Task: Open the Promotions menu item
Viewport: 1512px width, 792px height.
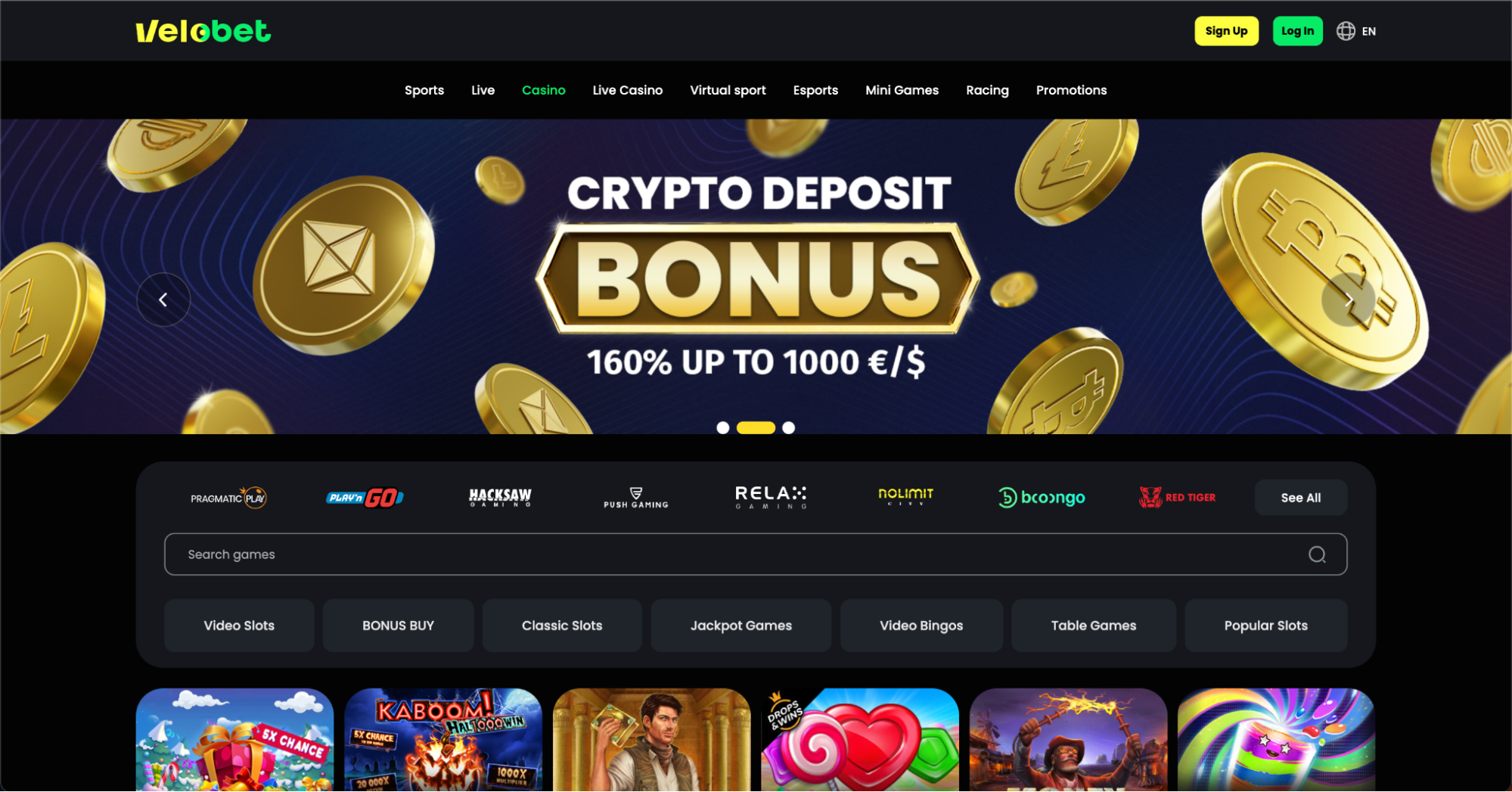Action: coord(1071,90)
